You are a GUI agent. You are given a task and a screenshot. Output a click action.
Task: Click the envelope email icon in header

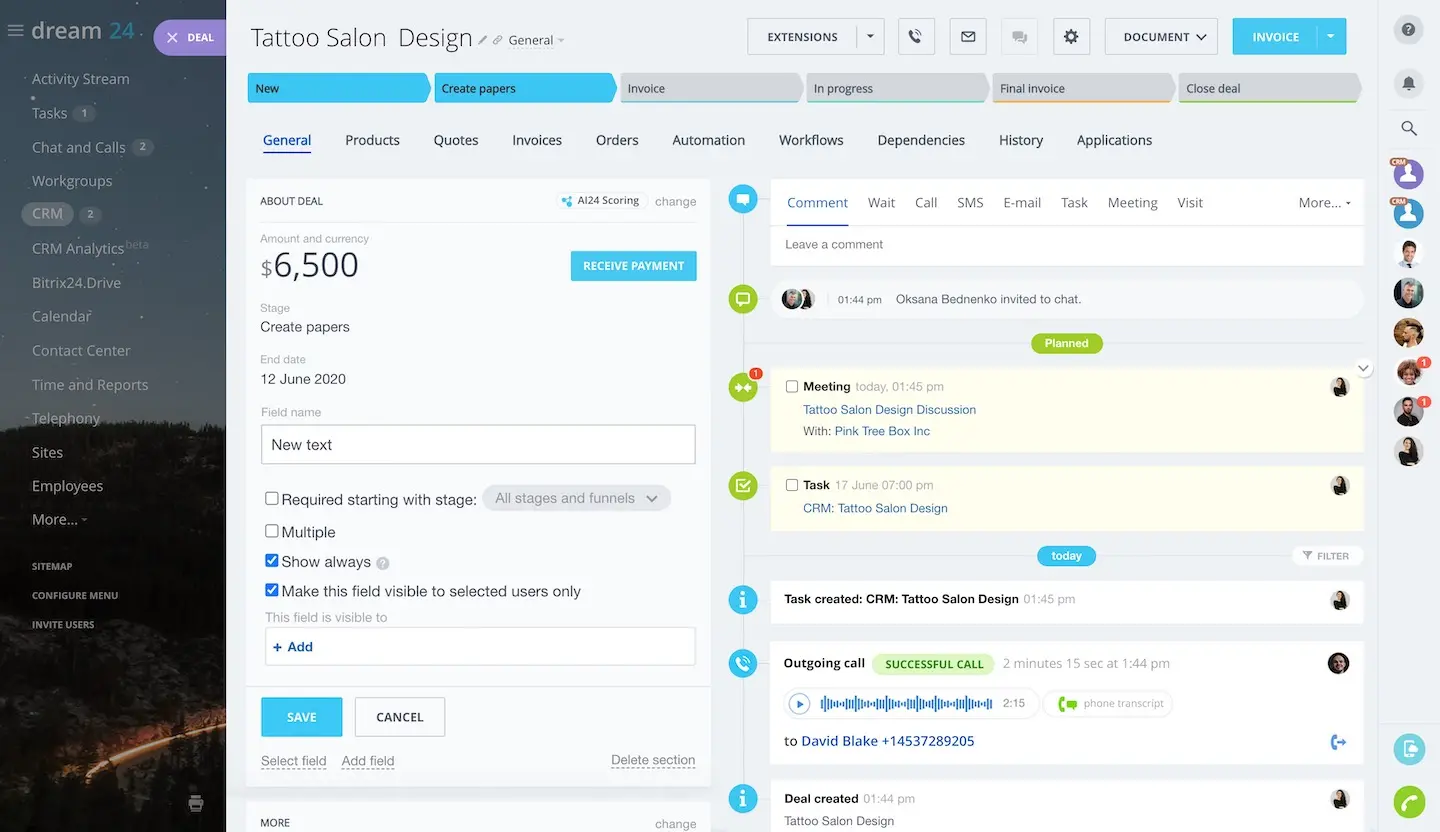(x=967, y=37)
